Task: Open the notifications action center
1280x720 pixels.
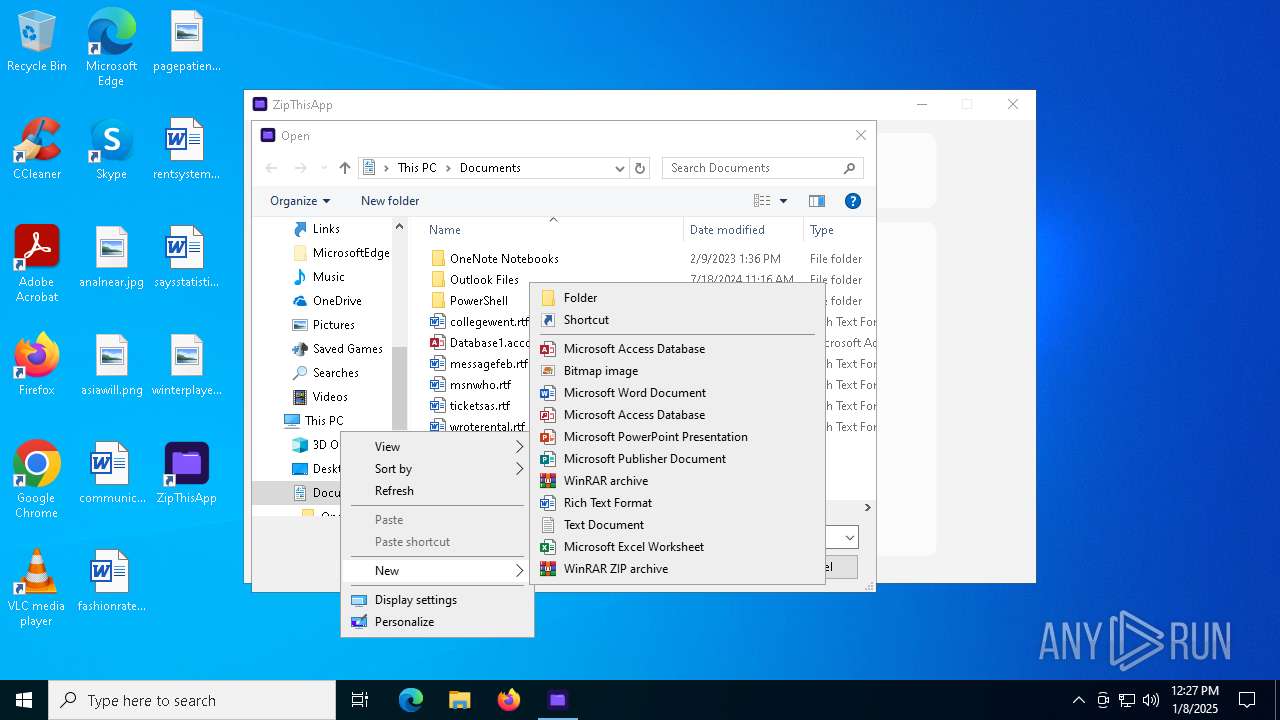Action: point(1247,700)
